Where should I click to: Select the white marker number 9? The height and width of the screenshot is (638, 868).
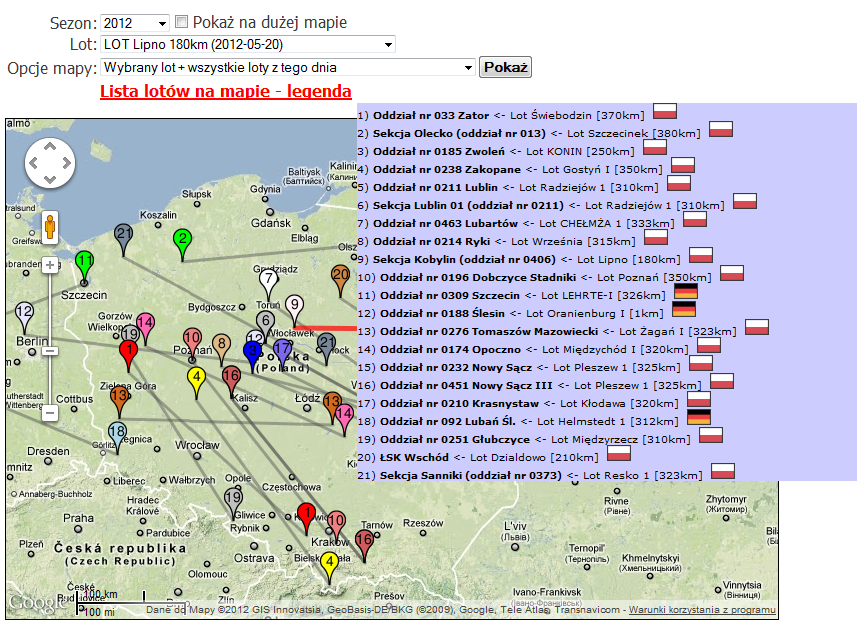[294, 305]
